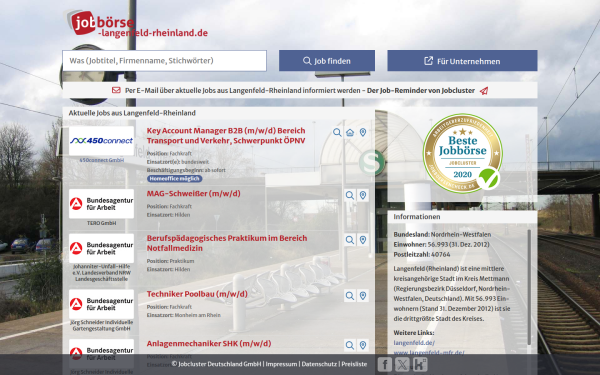
Task: Open the Xing icon in footer
Action: pos(420,364)
